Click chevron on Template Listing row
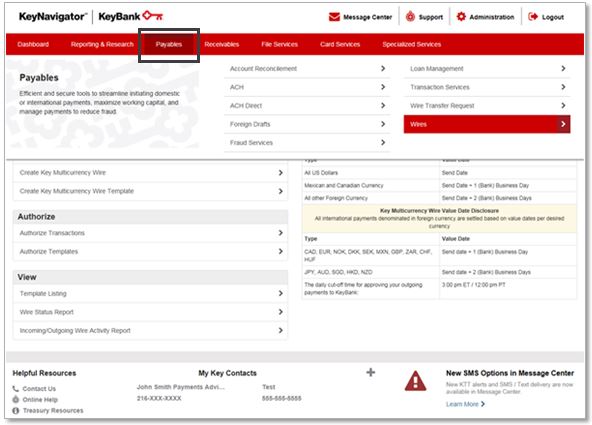 281,293
